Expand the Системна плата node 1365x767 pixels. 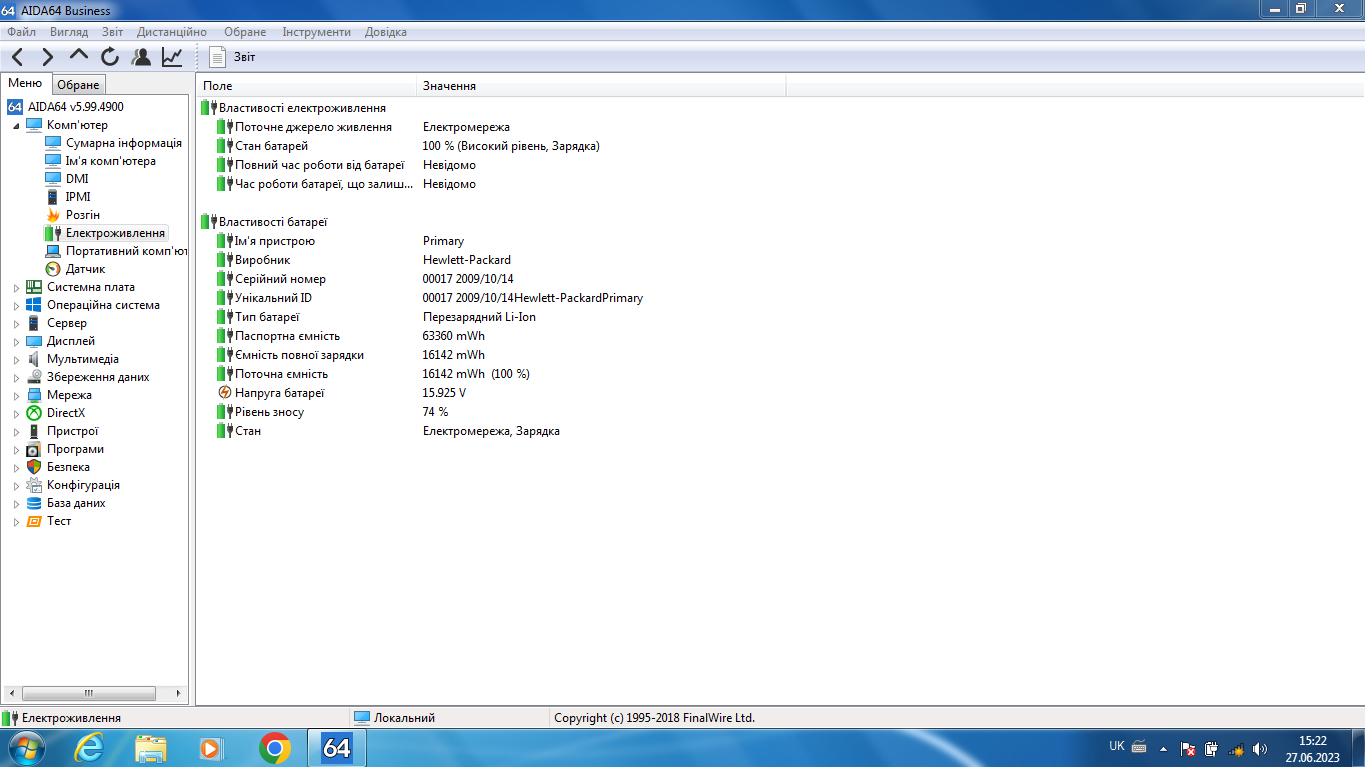point(16,287)
